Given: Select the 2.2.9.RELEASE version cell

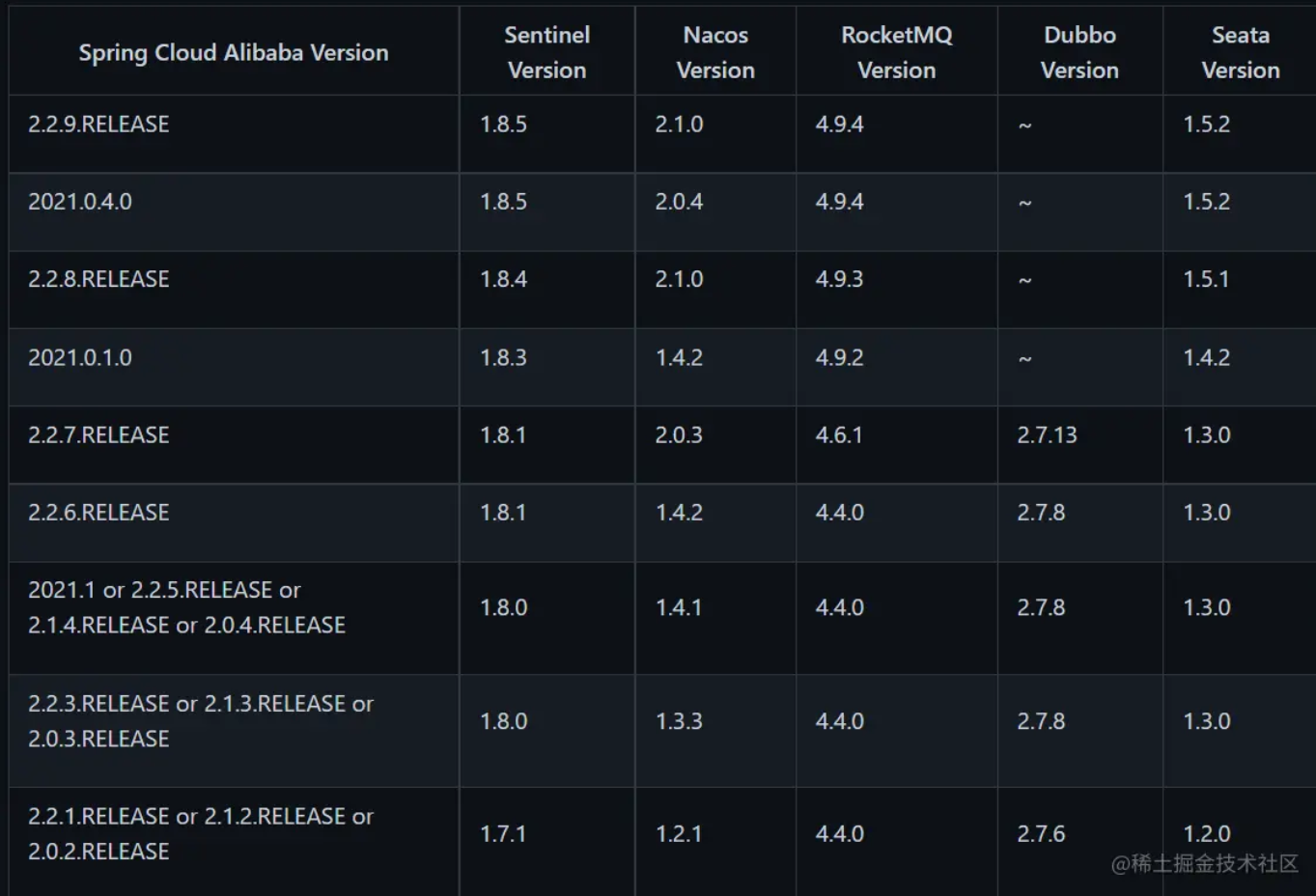Looking at the screenshot, I should coord(98,125).
